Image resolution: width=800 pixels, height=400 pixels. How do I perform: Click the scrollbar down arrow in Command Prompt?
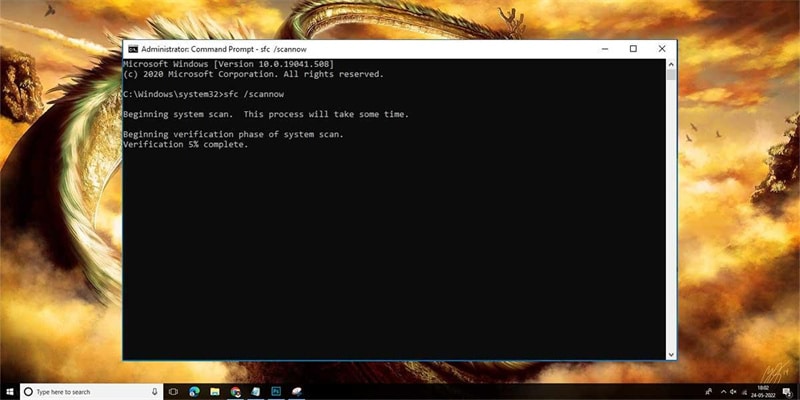[671, 355]
